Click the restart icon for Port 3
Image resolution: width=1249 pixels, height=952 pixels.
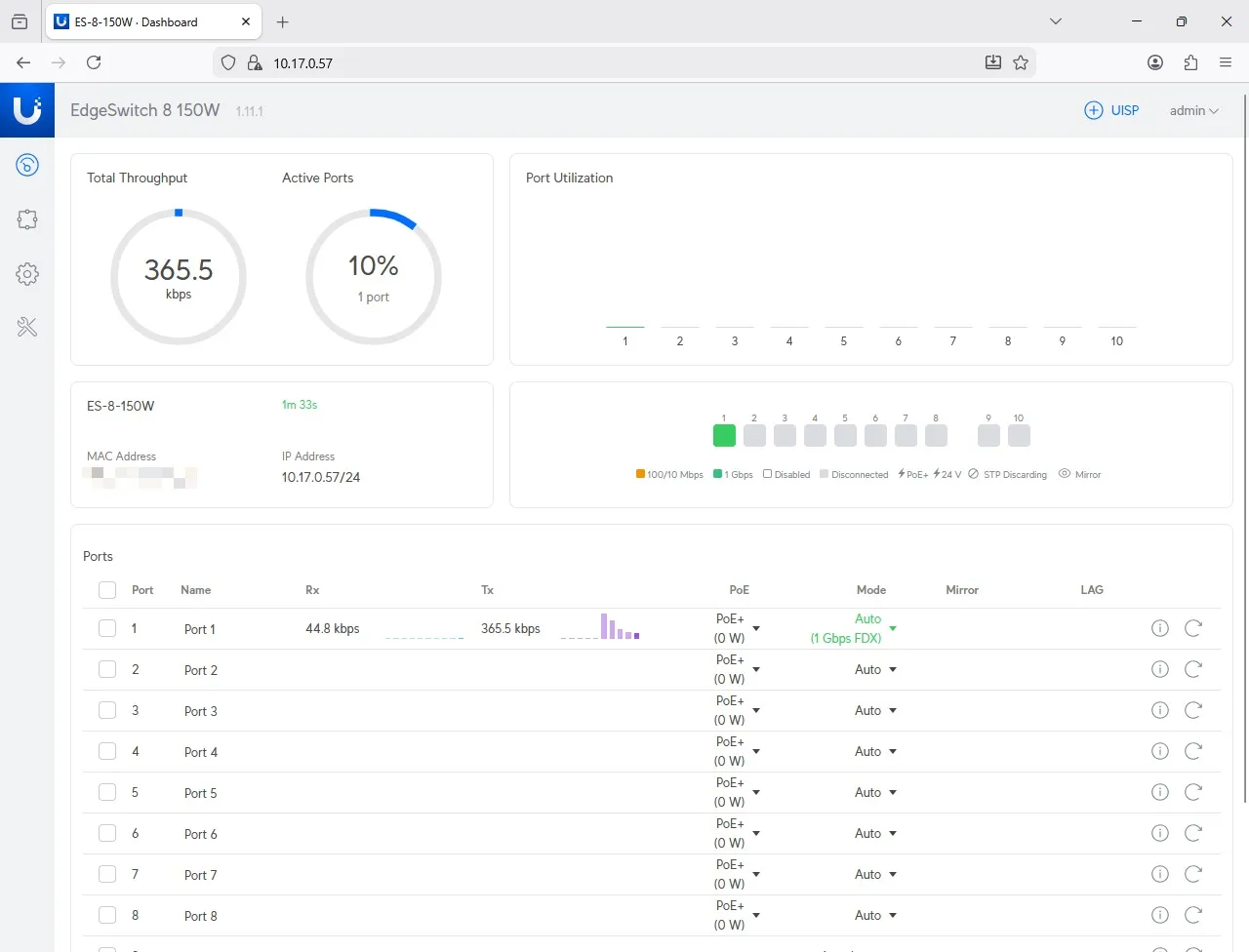[x=1192, y=710]
